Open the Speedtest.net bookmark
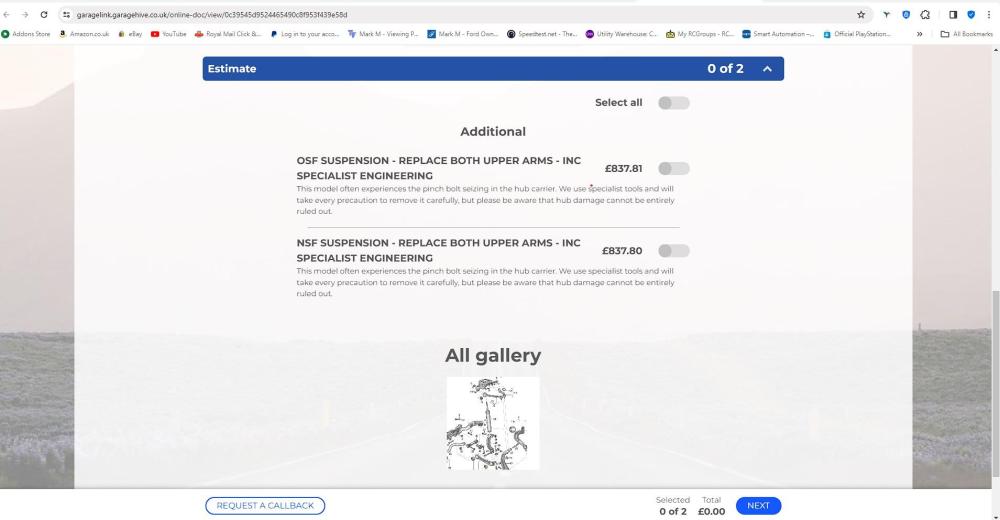1000x520 pixels. [542, 34]
